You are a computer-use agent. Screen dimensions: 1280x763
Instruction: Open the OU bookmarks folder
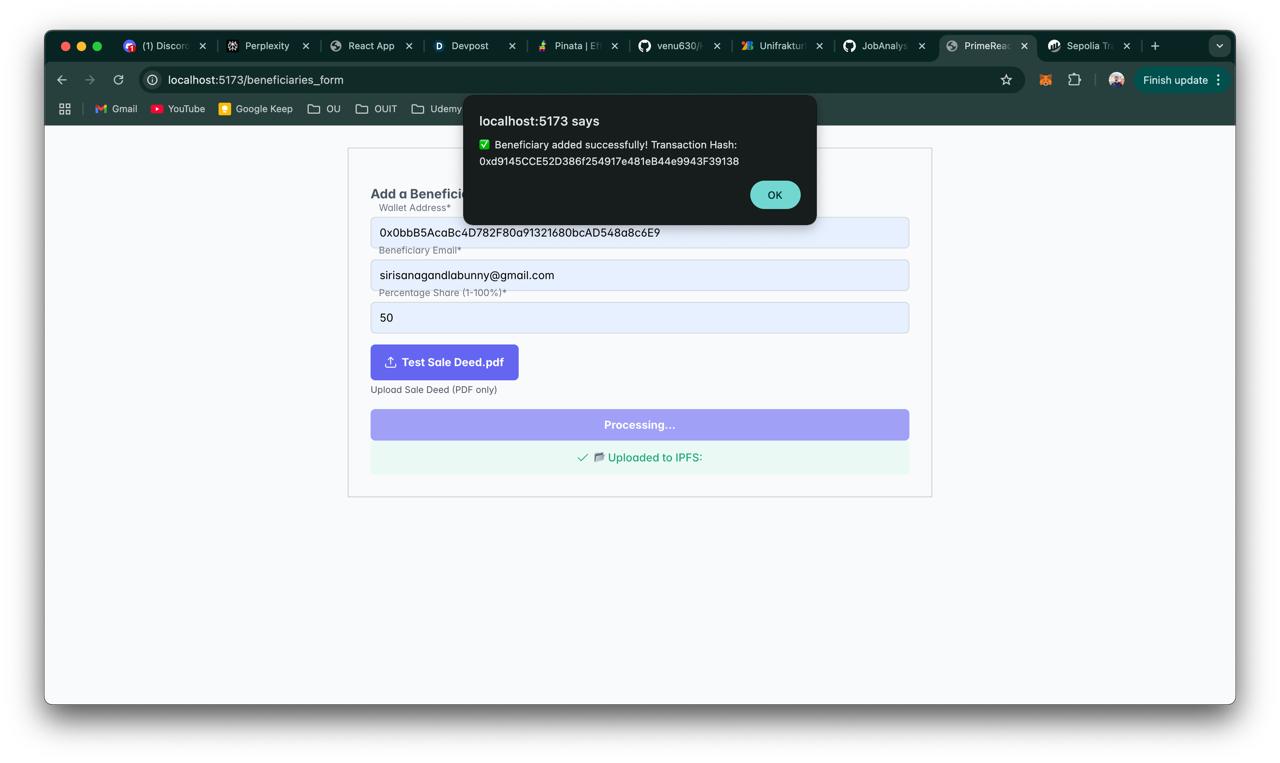[324, 109]
